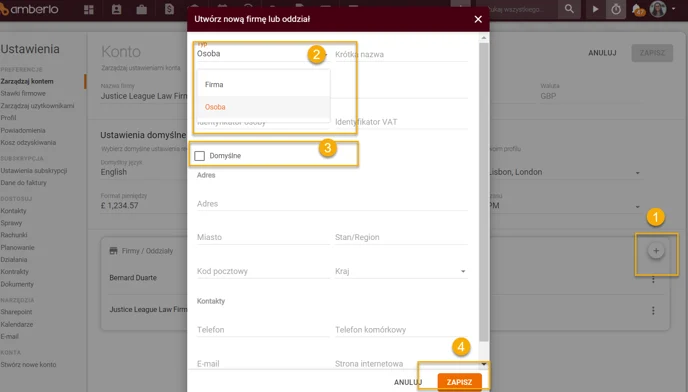The width and height of the screenshot is (688, 392).
Task: Click the Strona internetowa field
Action: 401,363
